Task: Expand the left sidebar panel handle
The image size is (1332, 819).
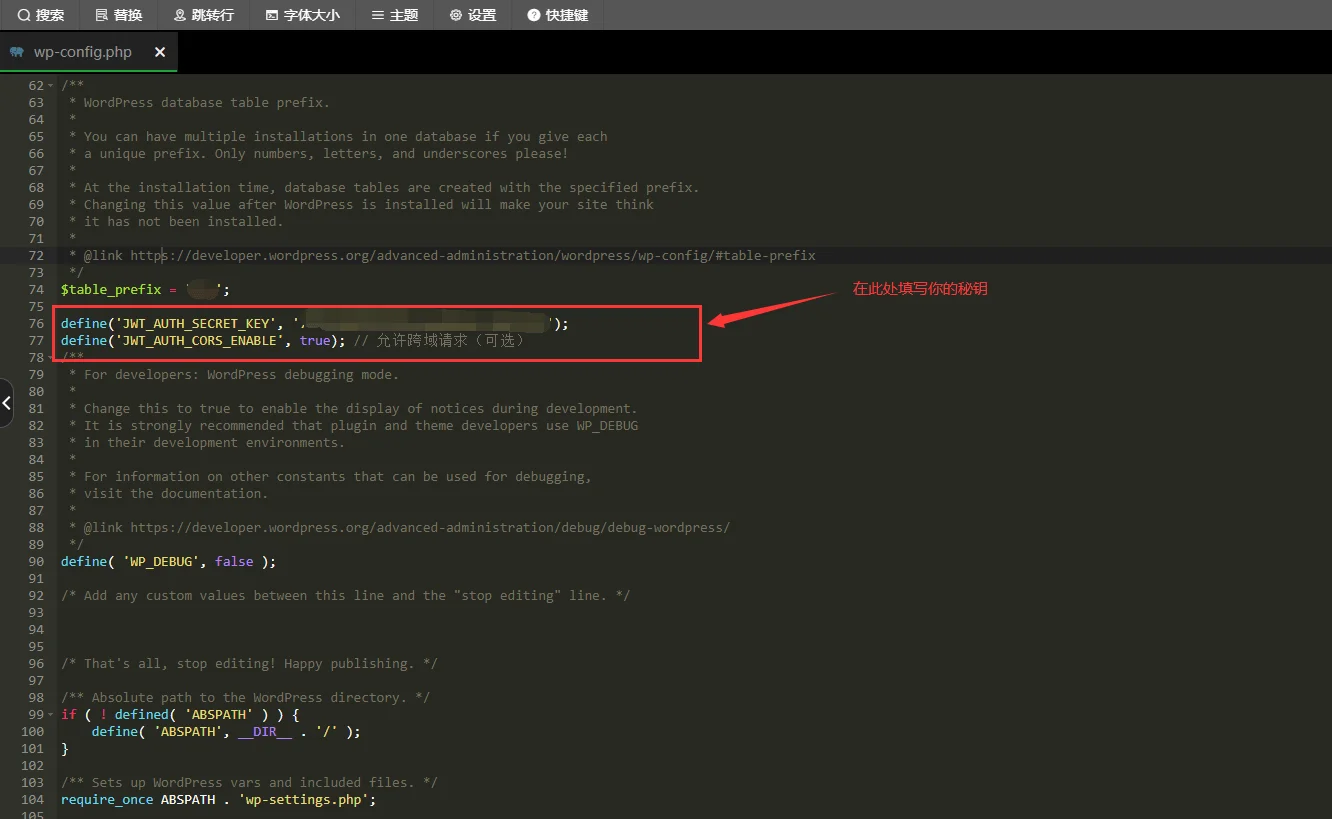Action: click(6, 403)
